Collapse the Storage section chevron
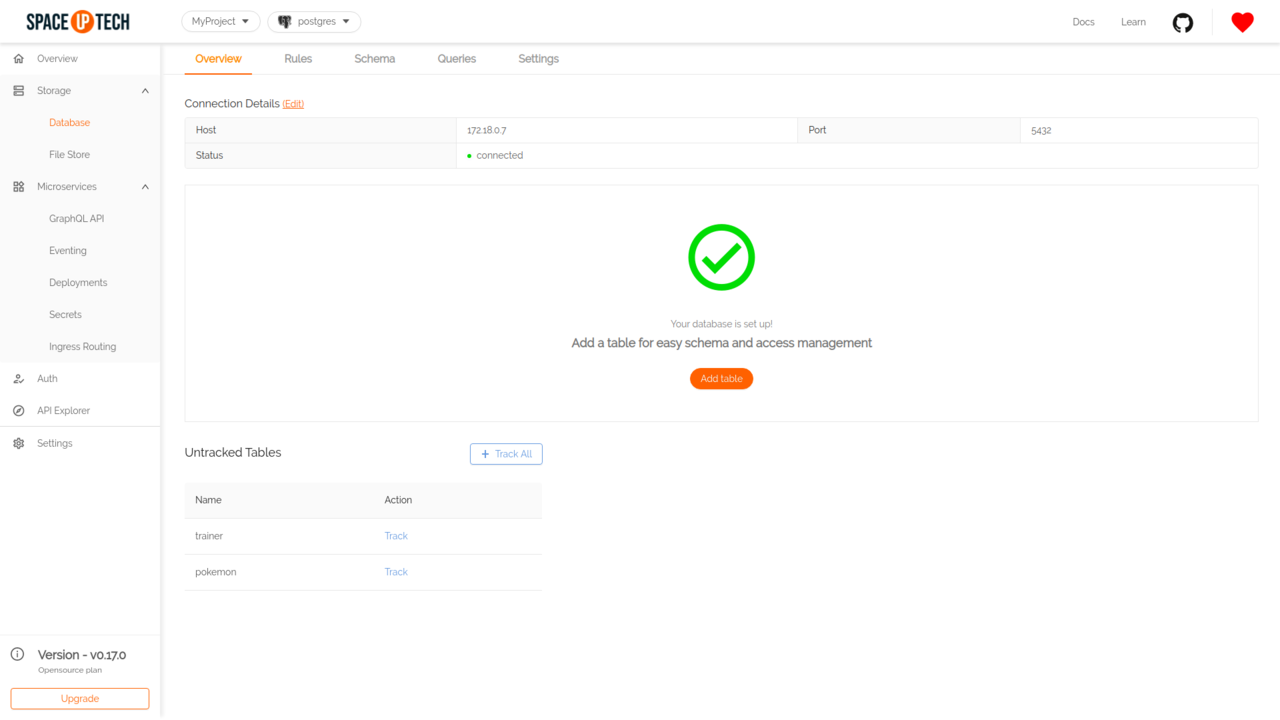 [x=145, y=91]
